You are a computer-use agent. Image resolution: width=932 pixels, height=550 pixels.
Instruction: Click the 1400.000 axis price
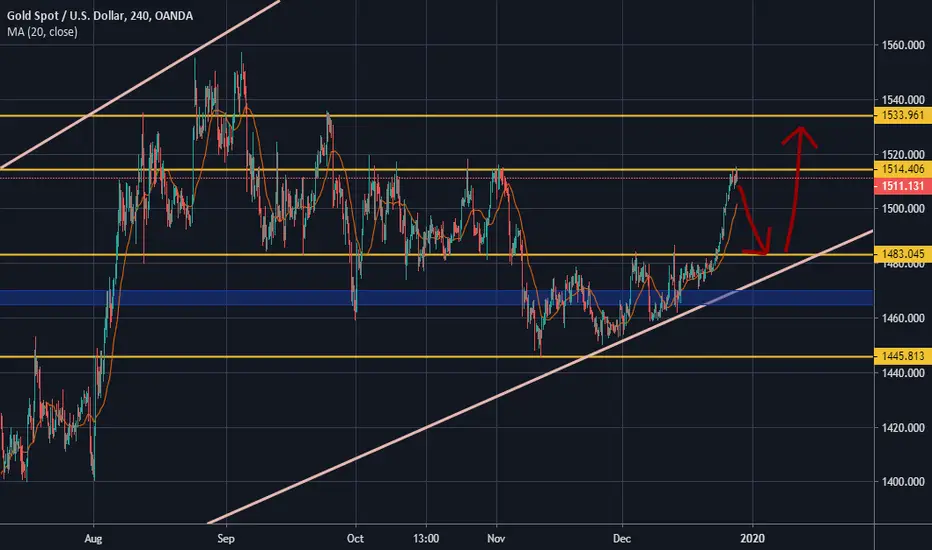903,482
